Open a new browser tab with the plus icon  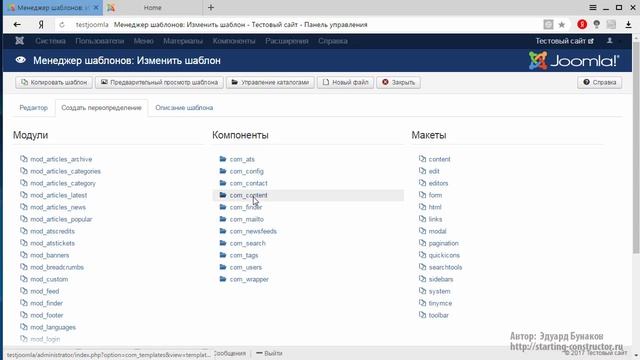211,7
